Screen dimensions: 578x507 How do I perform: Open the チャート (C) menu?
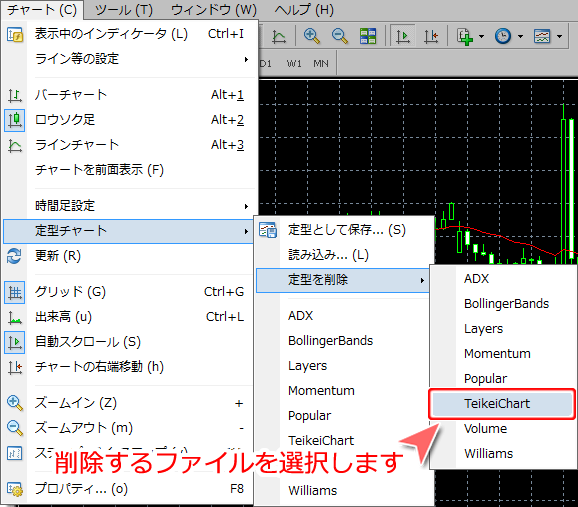click(42, 10)
